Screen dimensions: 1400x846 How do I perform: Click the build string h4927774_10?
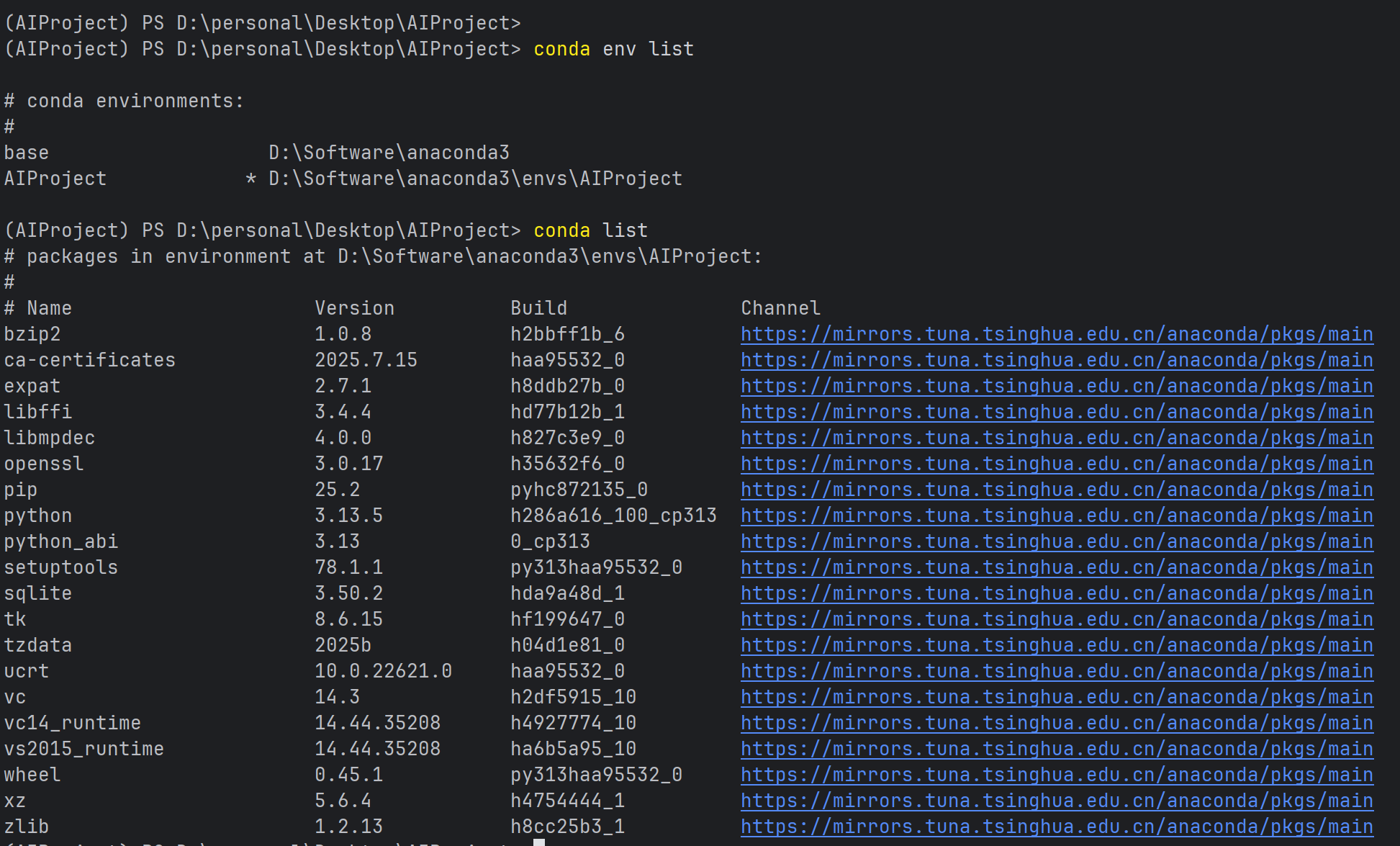pyautogui.click(x=573, y=723)
